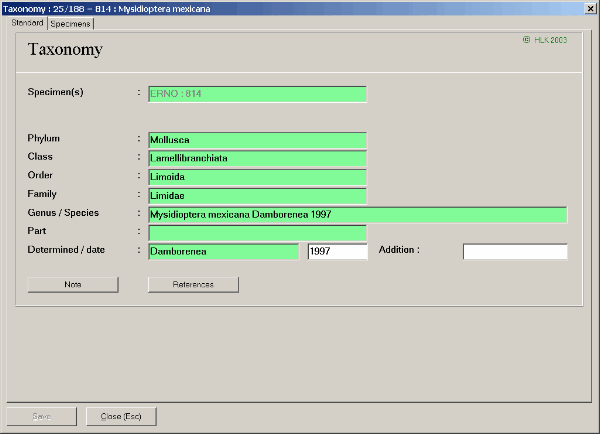The image size is (600, 434).
Task: Click the Class field Lamellibranchiata
Action: [x=257, y=158]
